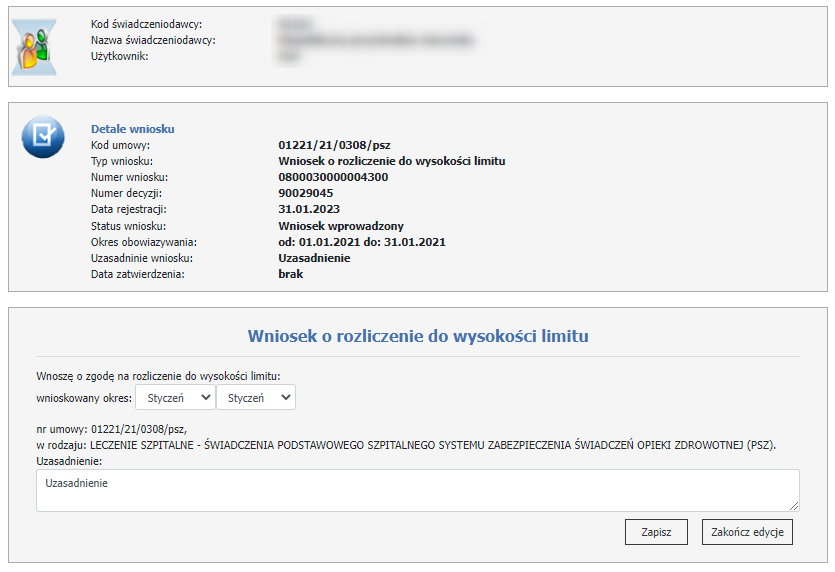835x572 pixels.
Task: Select request number 0800030000004300
Action: [333, 177]
